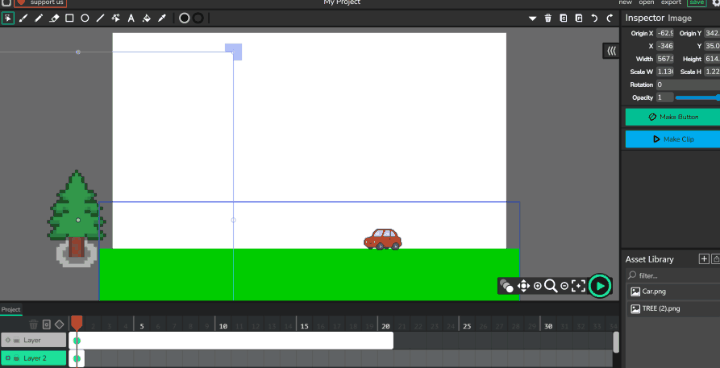The height and width of the screenshot is (368, 720).
Task: Select the Car.png asset
Action: 673,291
